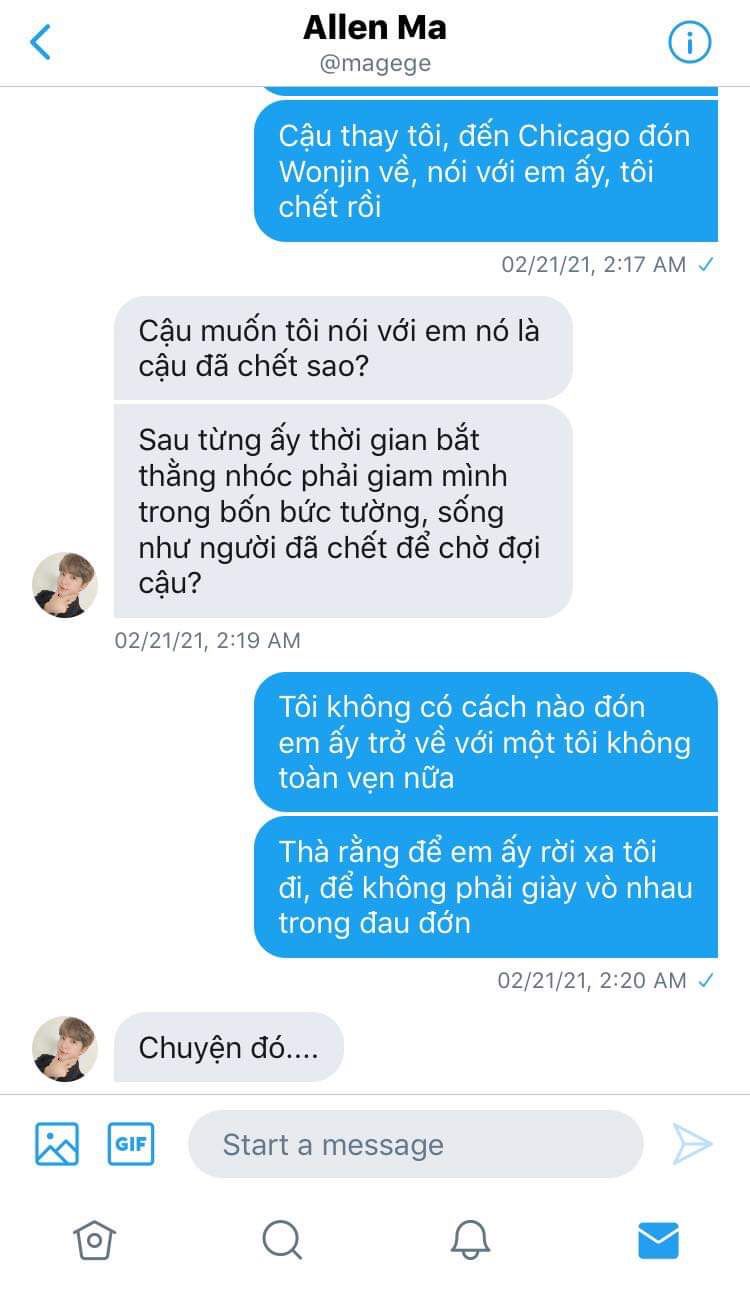
Task: Attach a photo with the image icon
Action: (x=57, y=1144)
